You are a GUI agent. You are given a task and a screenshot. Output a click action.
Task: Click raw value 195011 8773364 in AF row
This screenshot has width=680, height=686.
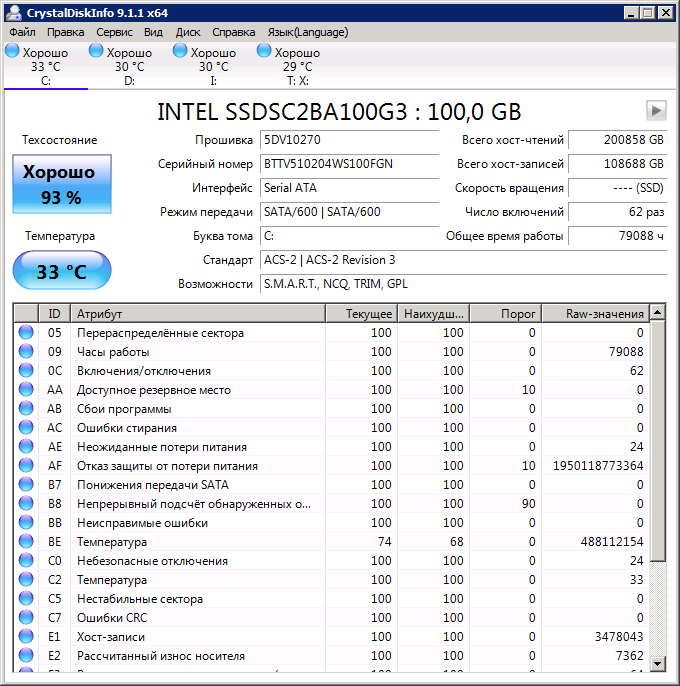(598, 466)
